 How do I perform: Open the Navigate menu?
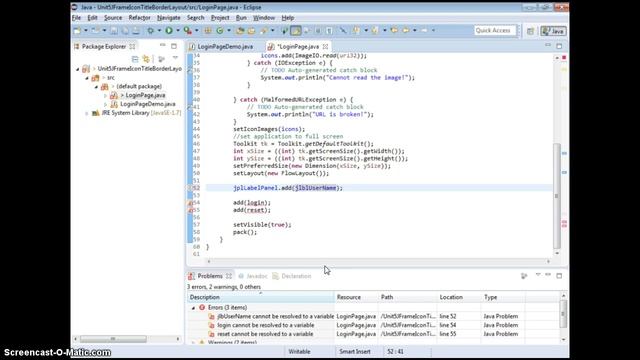[169, 18]
